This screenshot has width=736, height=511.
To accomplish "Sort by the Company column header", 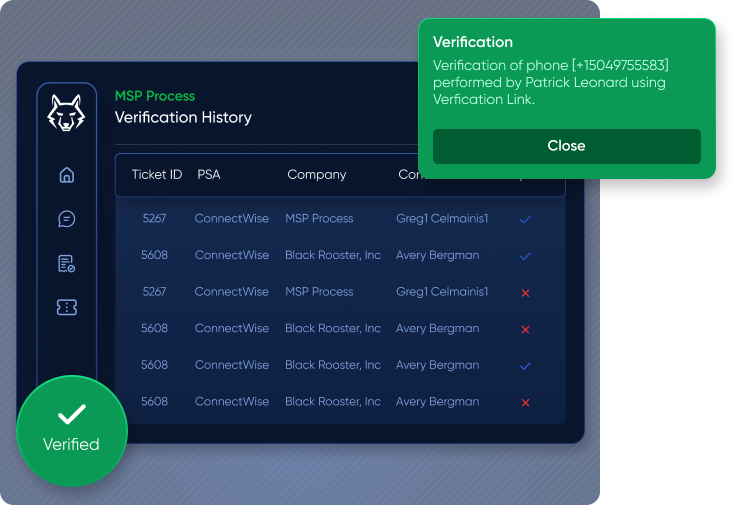I will tap(317, 174).
